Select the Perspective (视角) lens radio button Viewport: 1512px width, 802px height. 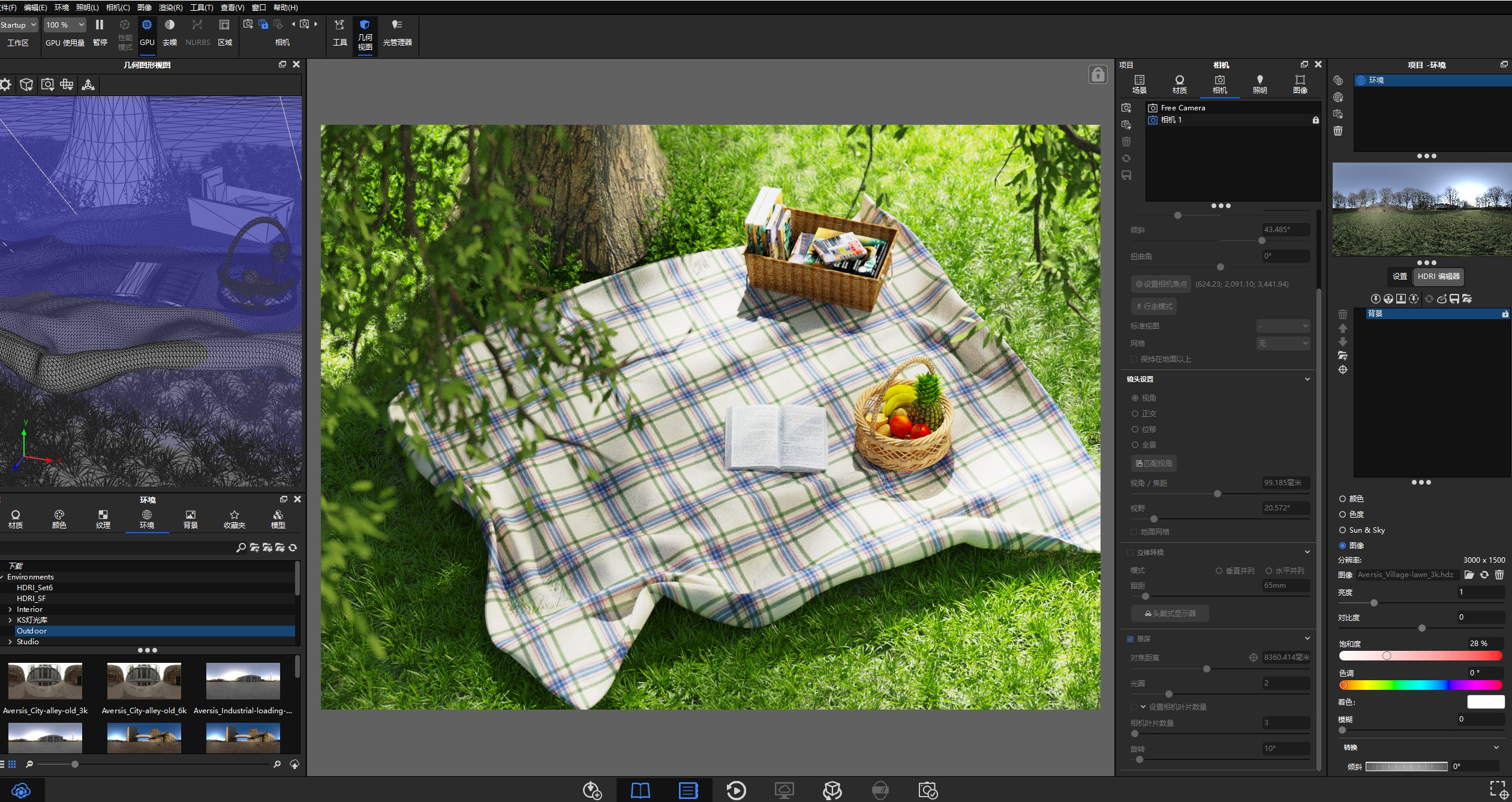(1135, 398)
